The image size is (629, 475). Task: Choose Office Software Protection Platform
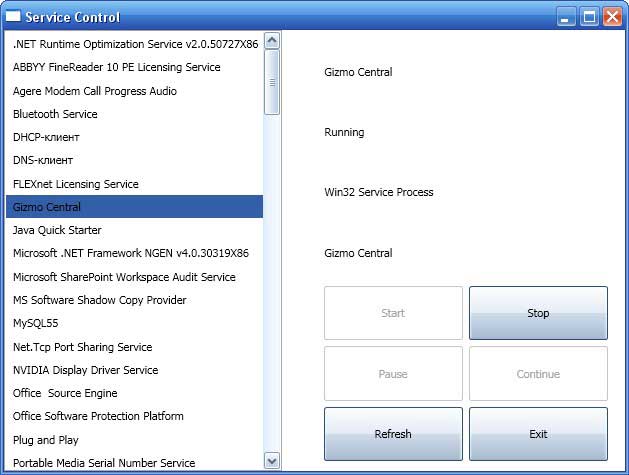pyautogui.click(x=98, y=416)
